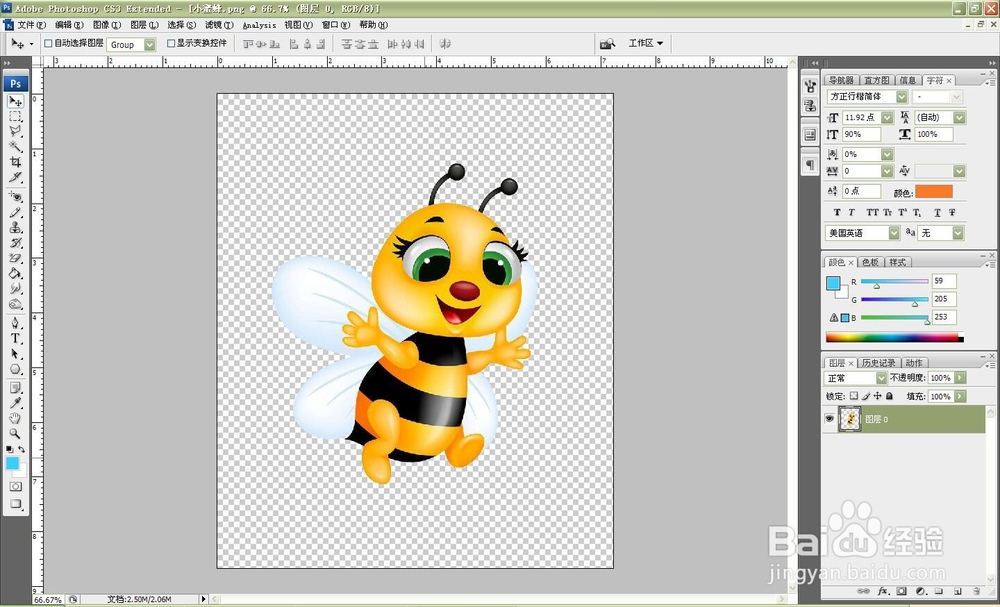
Task: Select the Eyedropper tool
Action: (x=15, y=403)
